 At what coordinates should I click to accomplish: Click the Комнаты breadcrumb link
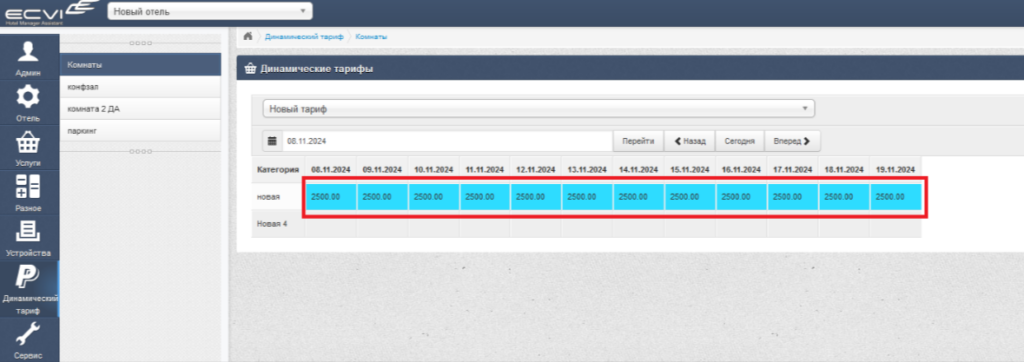pyautogui.click(x=371, y=37)
